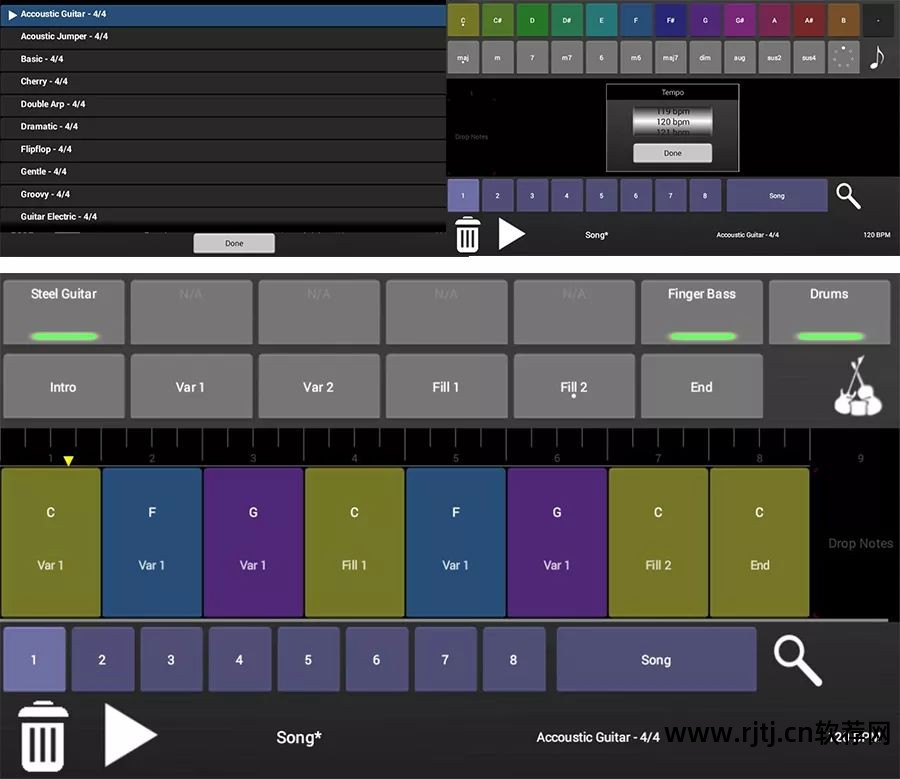Select the aug chord type
Viewport: 900px width, 779px height.
tap(739, 57)
